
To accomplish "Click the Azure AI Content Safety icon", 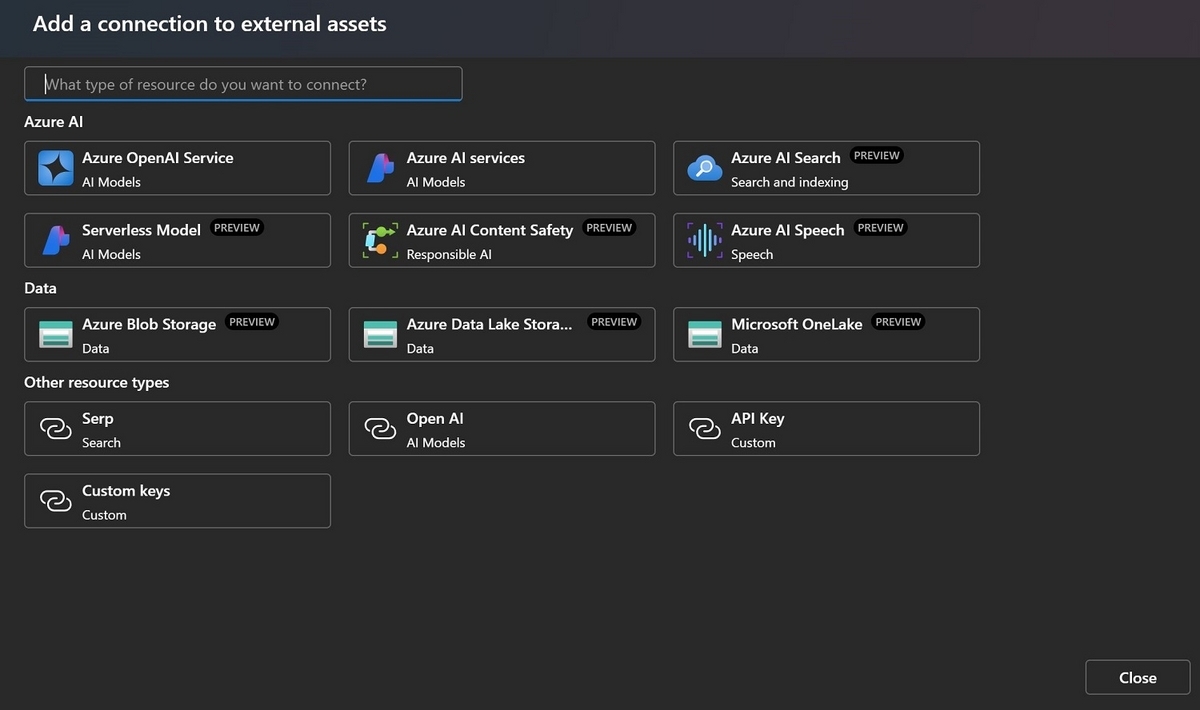I will pos(380,240).
